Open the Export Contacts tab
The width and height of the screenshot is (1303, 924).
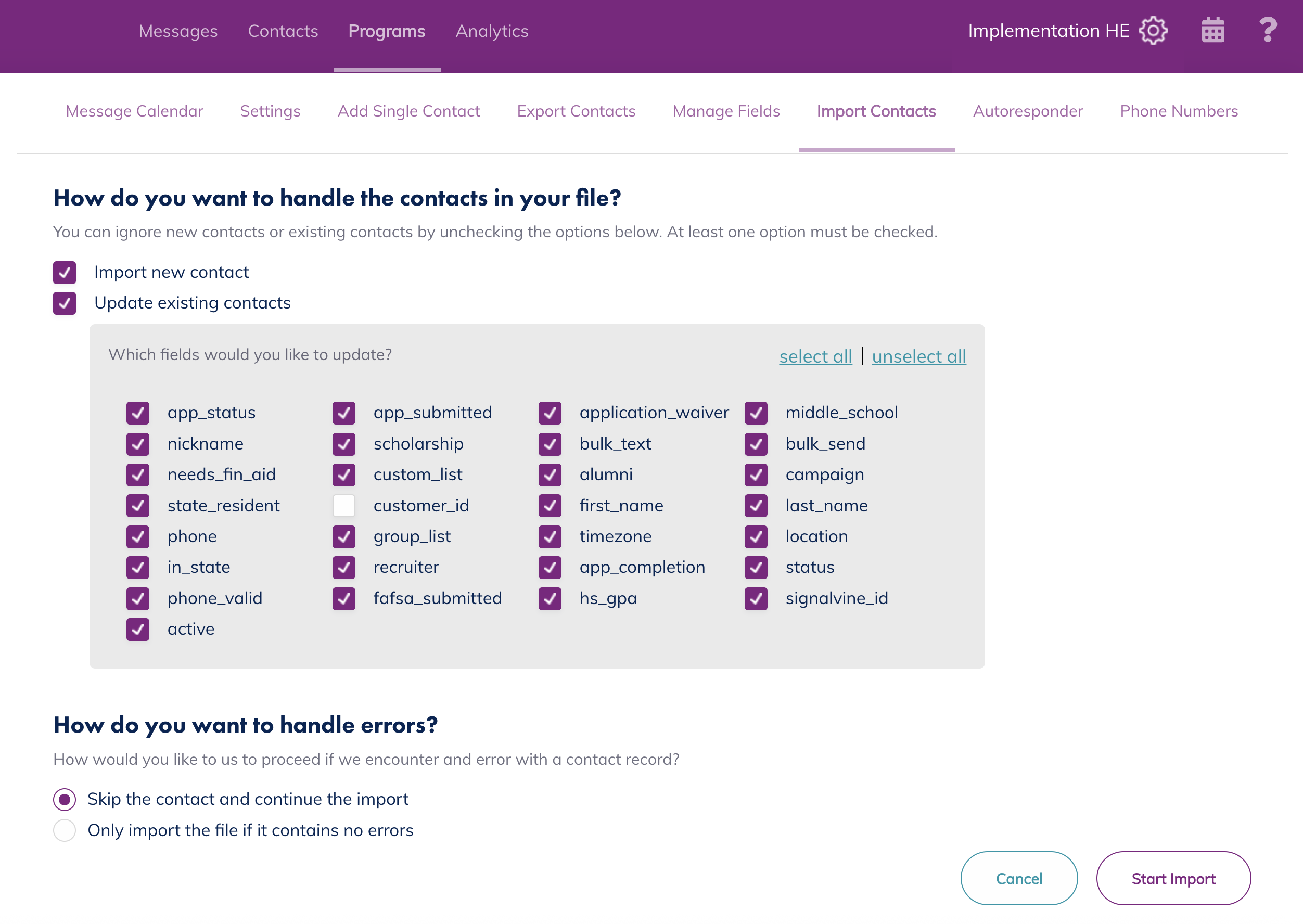(x=576, y=111)
